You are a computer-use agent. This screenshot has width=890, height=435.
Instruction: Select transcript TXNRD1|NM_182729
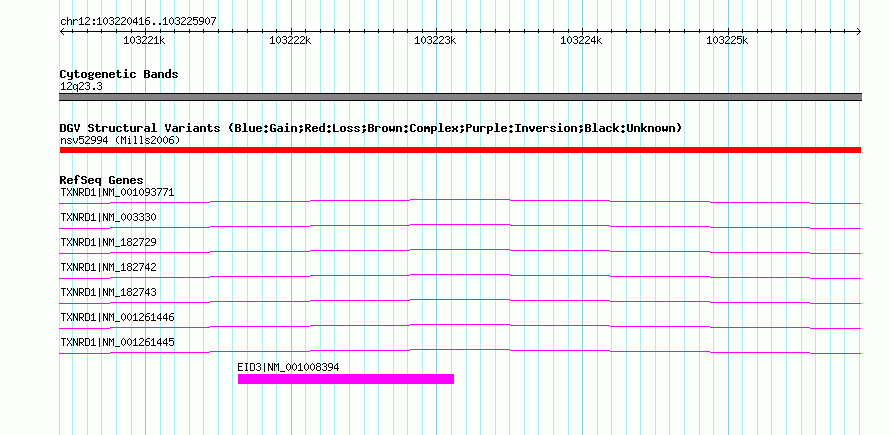(108, 242)
